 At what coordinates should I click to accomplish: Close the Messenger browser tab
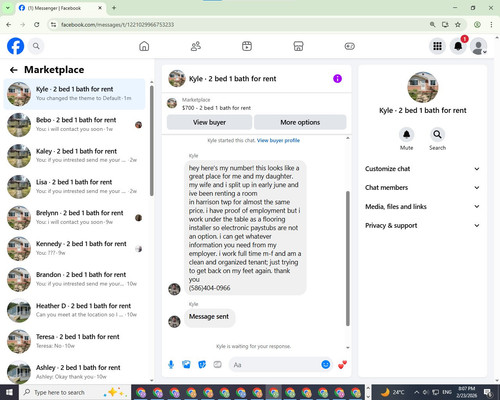tap(100, 8)
